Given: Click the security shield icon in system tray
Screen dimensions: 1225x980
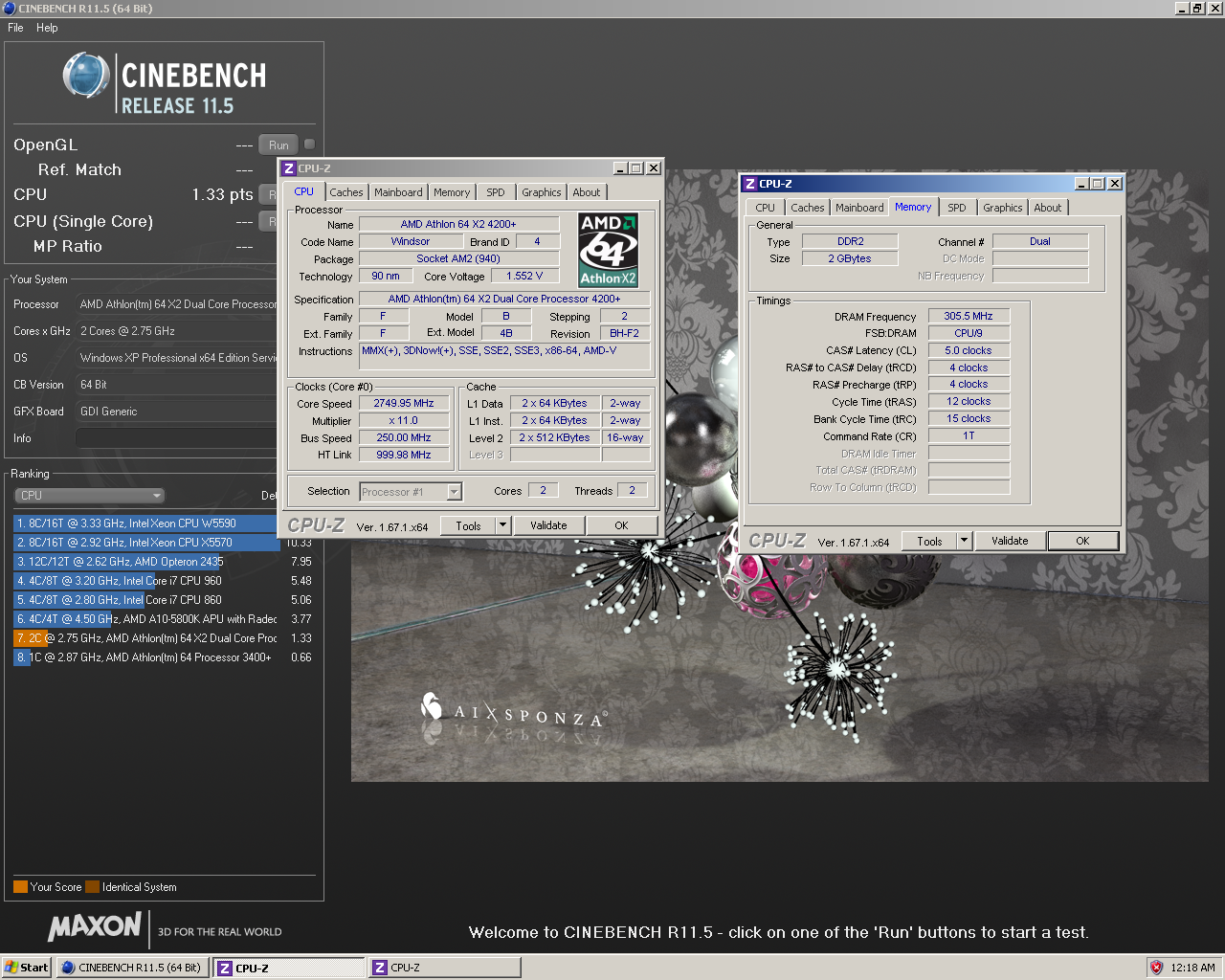Looking at the screenshot, I should point(1156,968).
